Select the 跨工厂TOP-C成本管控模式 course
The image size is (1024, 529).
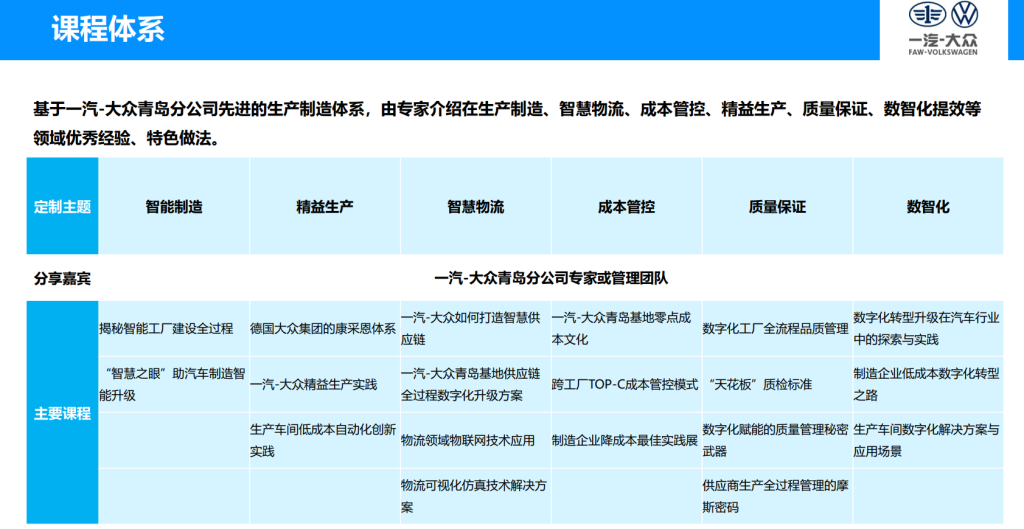(x=625, y=384)
